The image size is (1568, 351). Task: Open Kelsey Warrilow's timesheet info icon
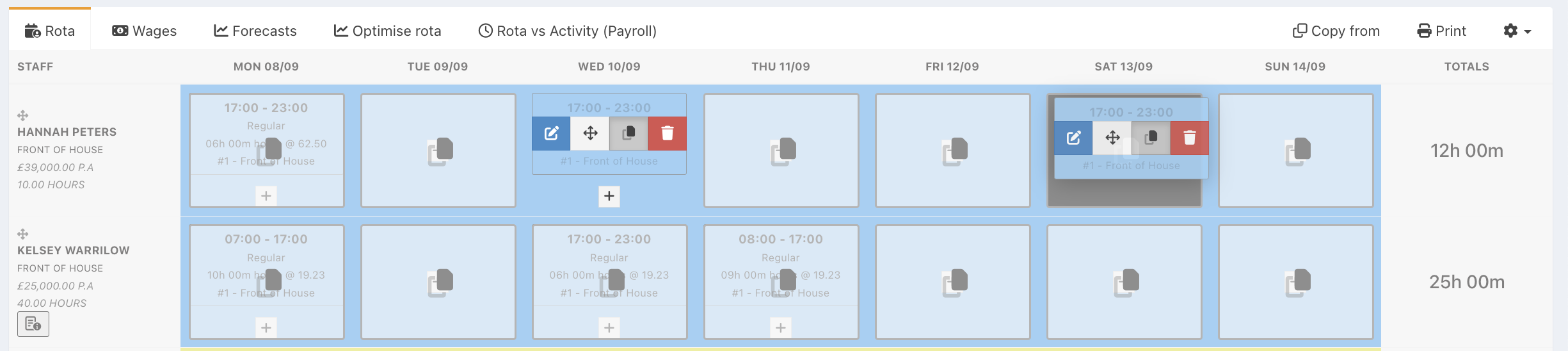pos(33,324)
